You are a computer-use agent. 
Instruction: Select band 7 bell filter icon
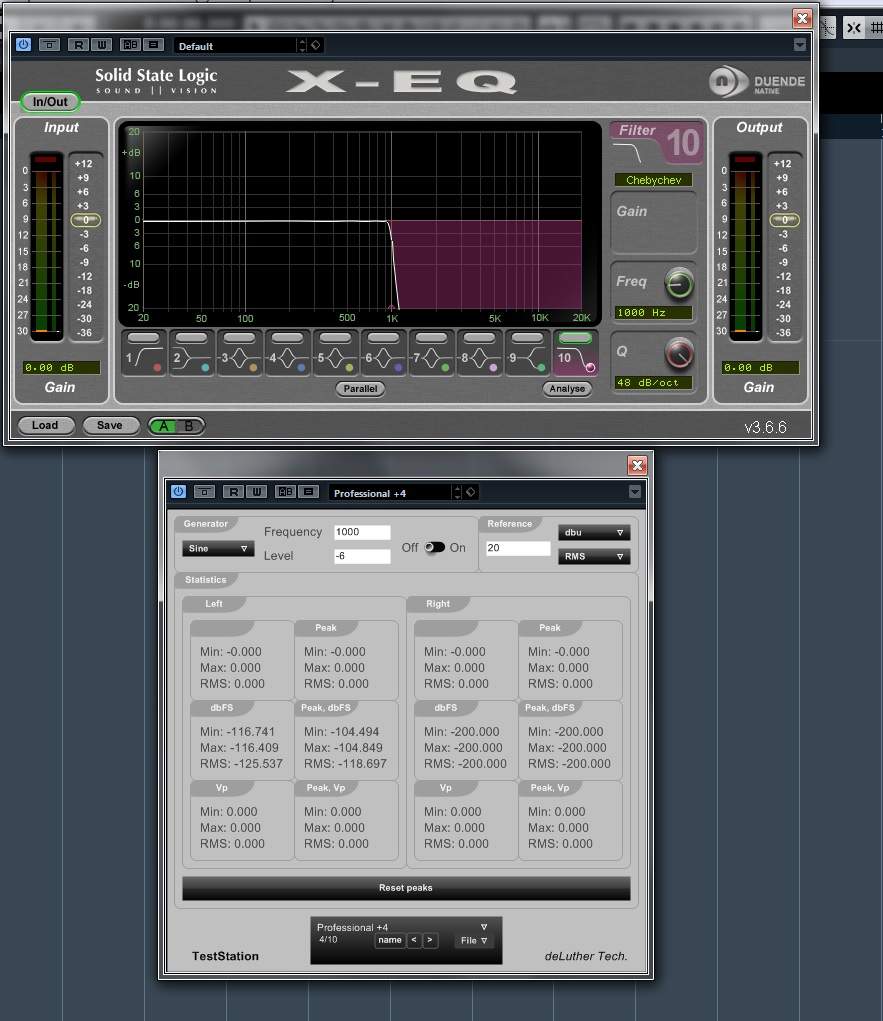(x=431, y=359)
